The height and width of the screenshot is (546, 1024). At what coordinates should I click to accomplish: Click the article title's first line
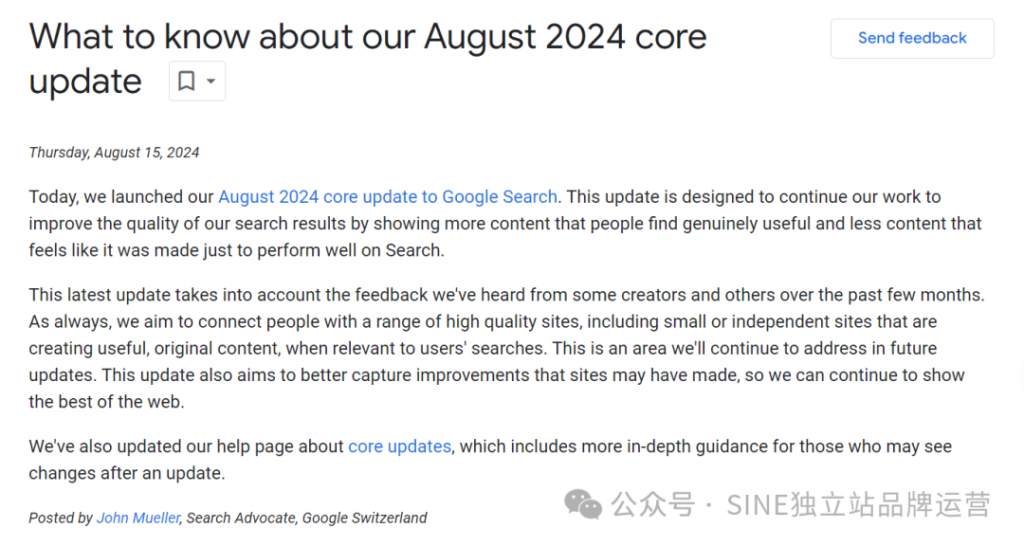tap(368, 36)
